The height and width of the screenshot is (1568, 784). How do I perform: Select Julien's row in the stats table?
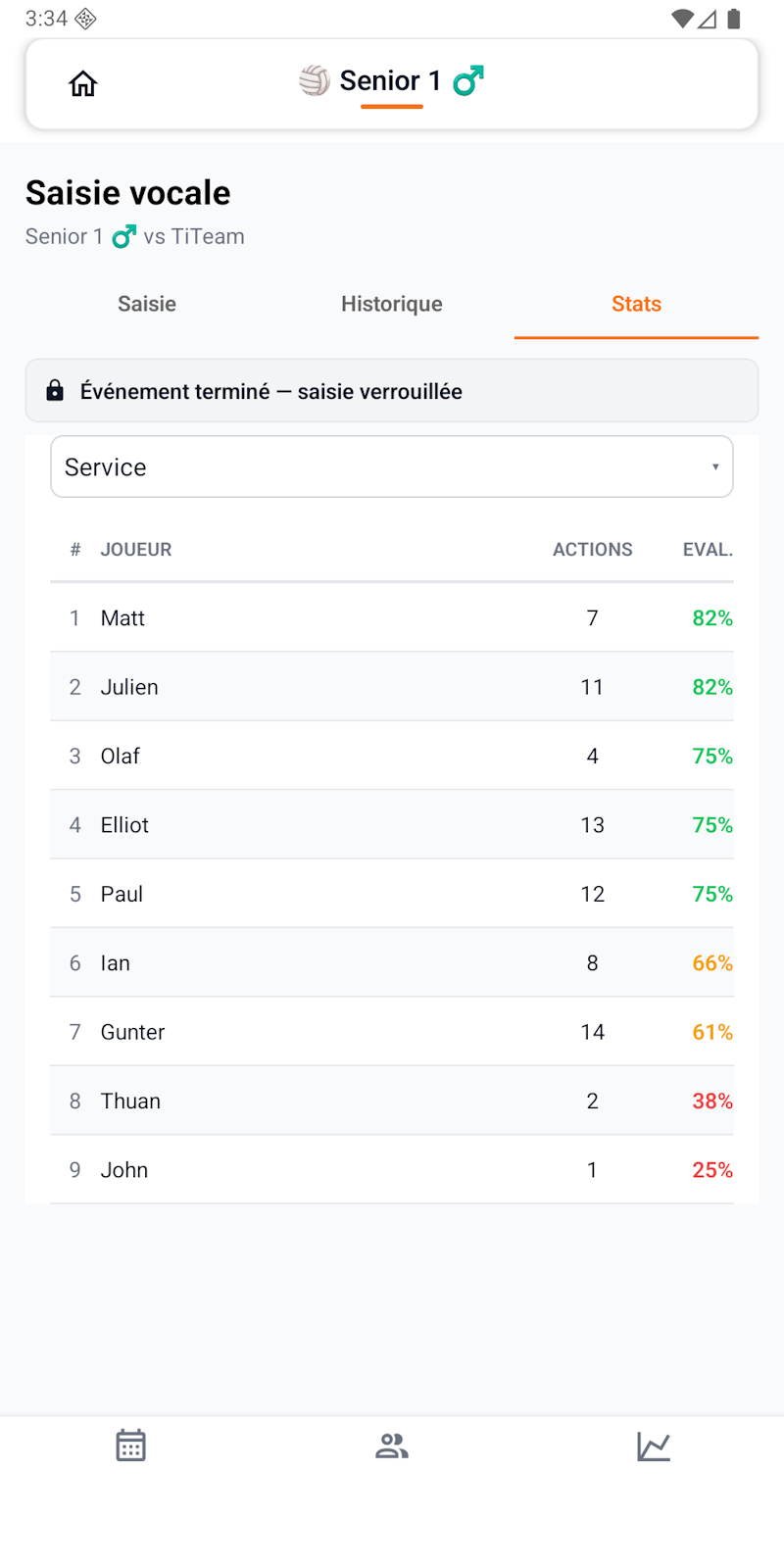tap(392, 686)
